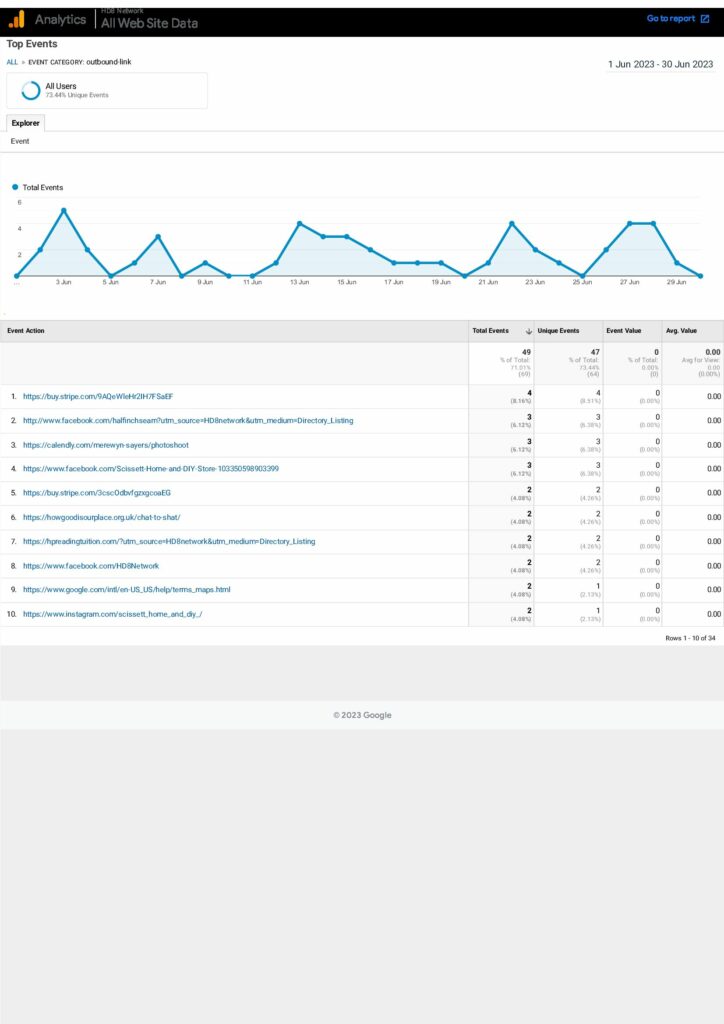This screenshot has height=1024, width=724.
Task: Click the orange Analytics logo icon
Action: [17, 19]
